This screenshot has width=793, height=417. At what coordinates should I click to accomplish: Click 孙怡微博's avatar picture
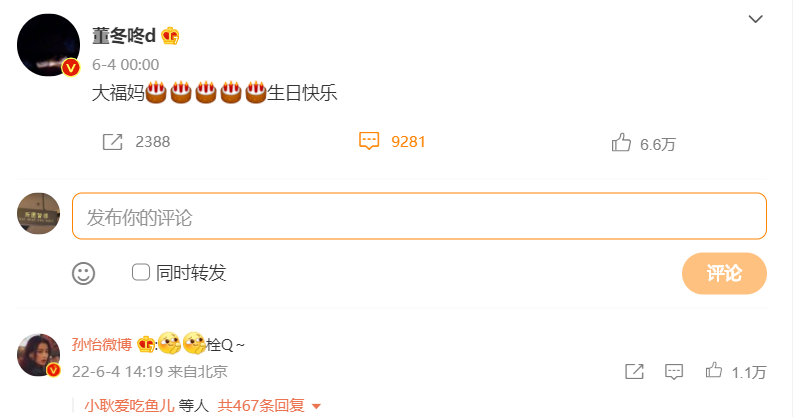[x=38, y=355]
